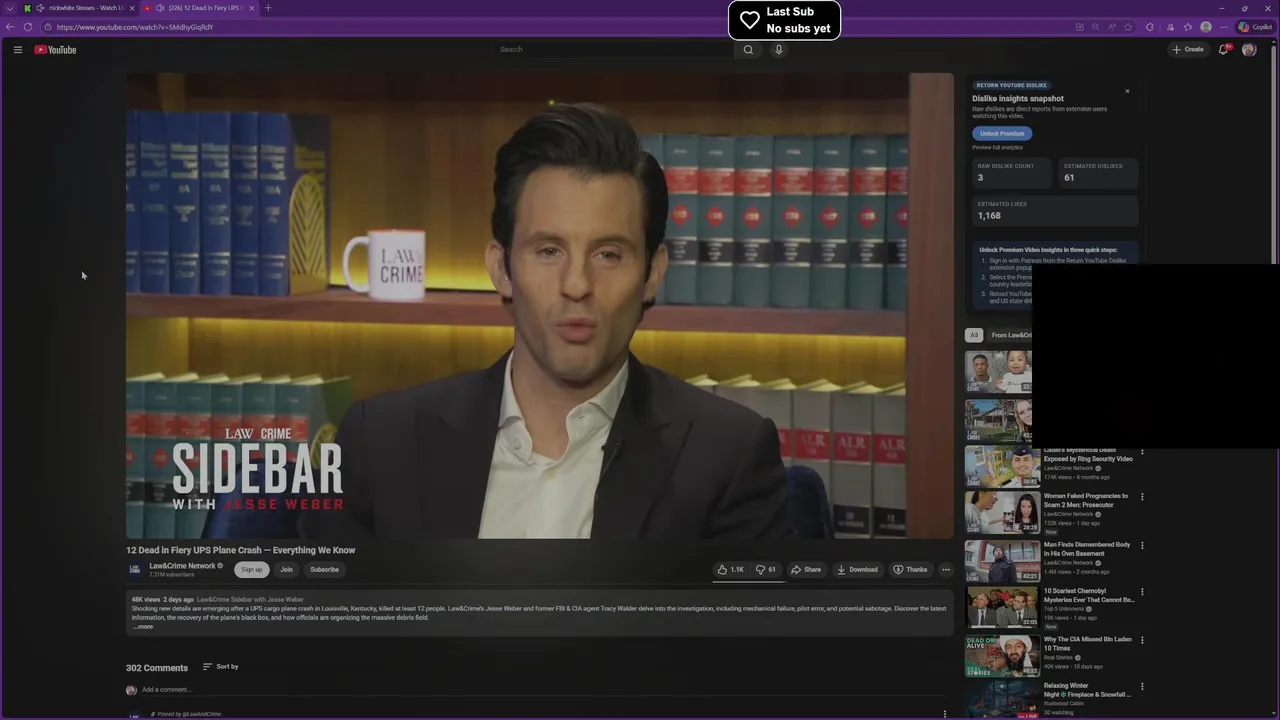Open pinned comment options menu

pyautogui.click(x=945, y=714)
